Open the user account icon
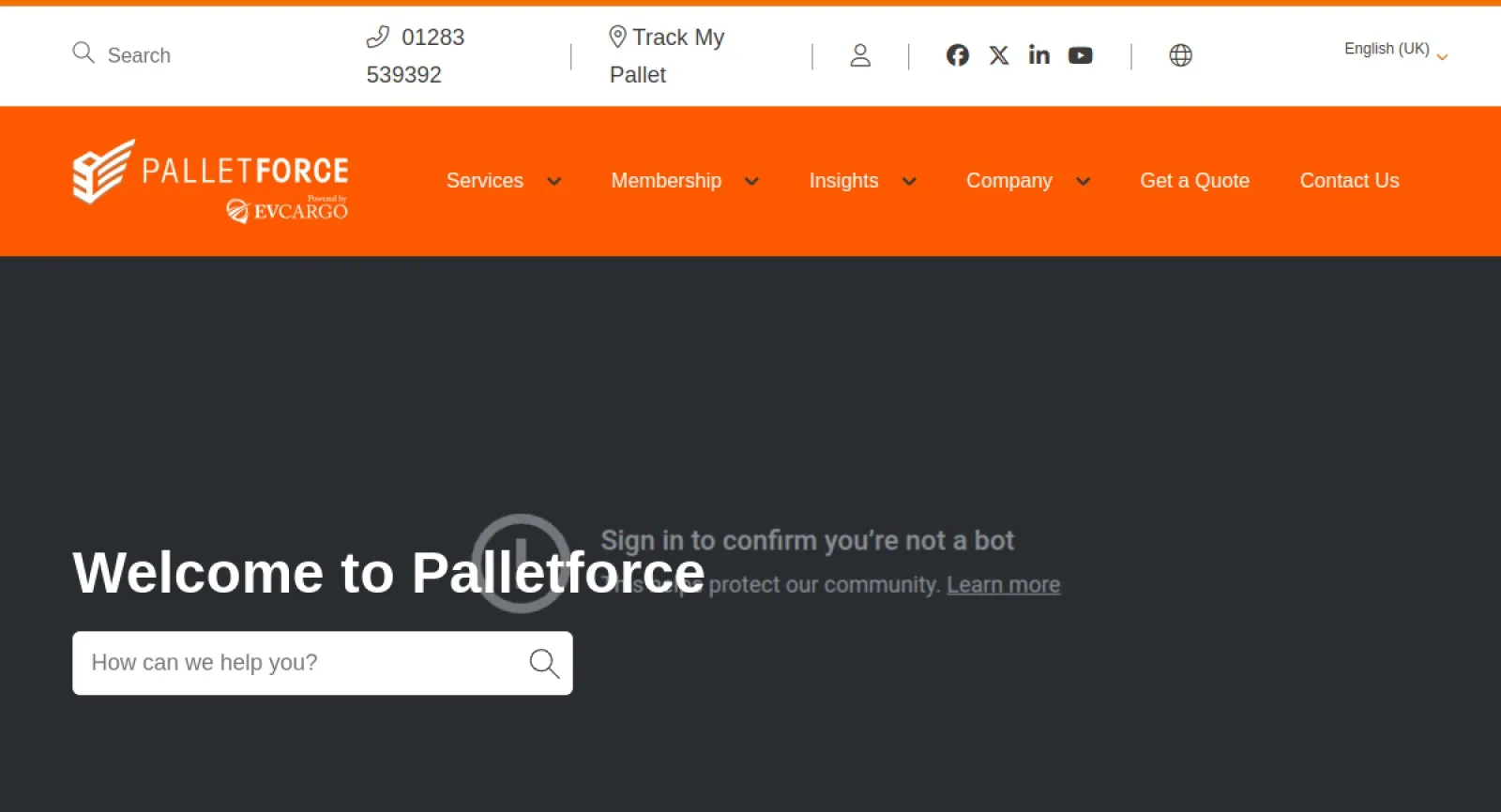The width and height of the screenshot is (1501, 812). (x=860, y=55)
